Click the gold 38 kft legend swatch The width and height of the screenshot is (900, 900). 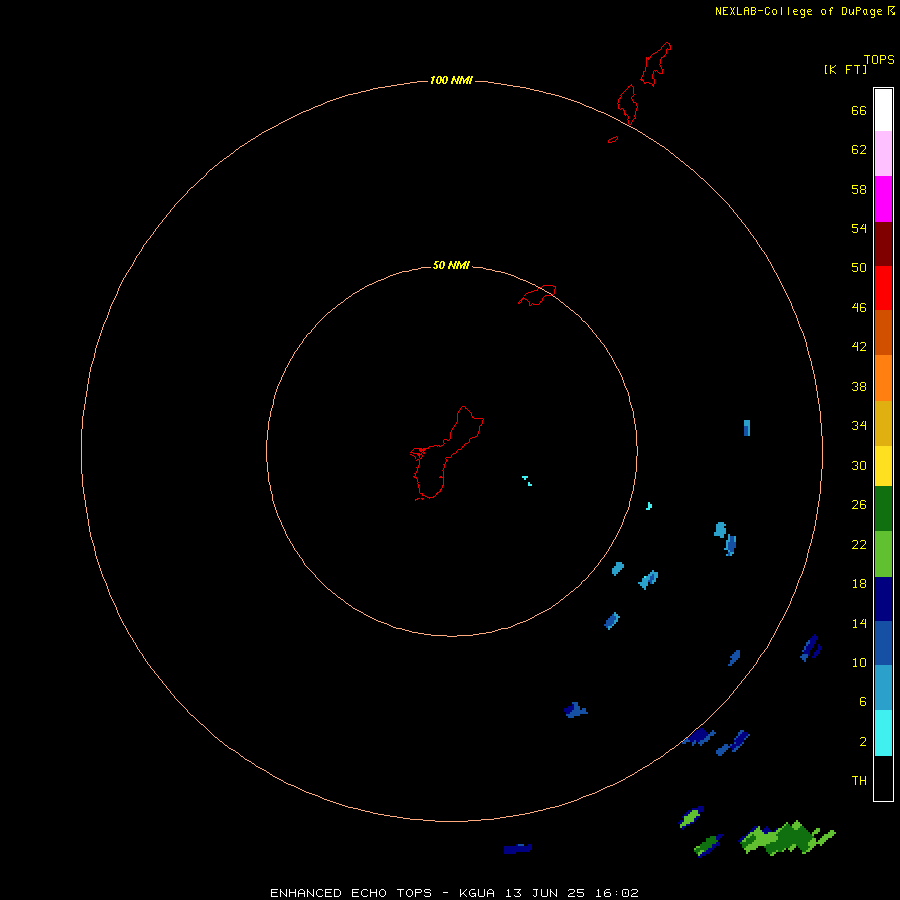(883, 423)
